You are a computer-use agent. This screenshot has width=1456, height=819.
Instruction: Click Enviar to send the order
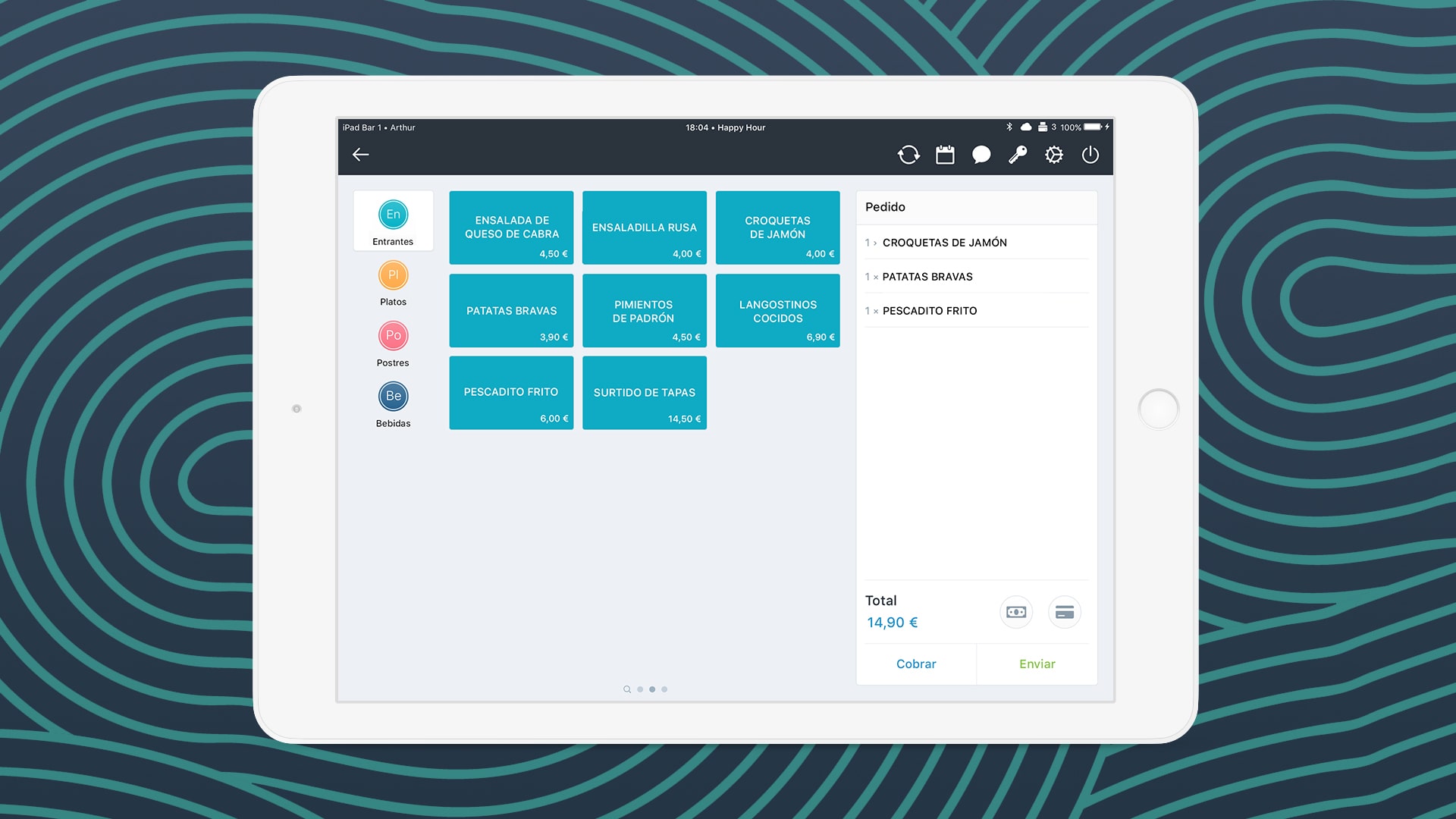[x=1037, y=663]
